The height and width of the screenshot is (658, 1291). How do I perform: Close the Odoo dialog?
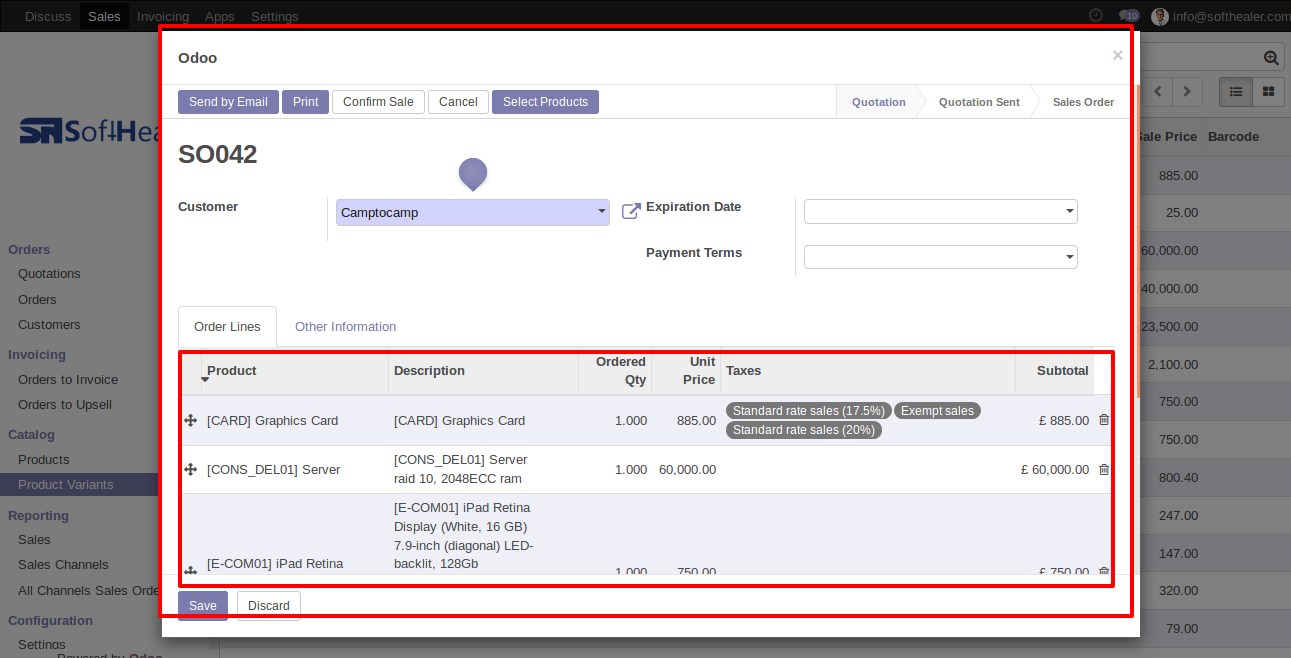click(x=1118, y=56)
